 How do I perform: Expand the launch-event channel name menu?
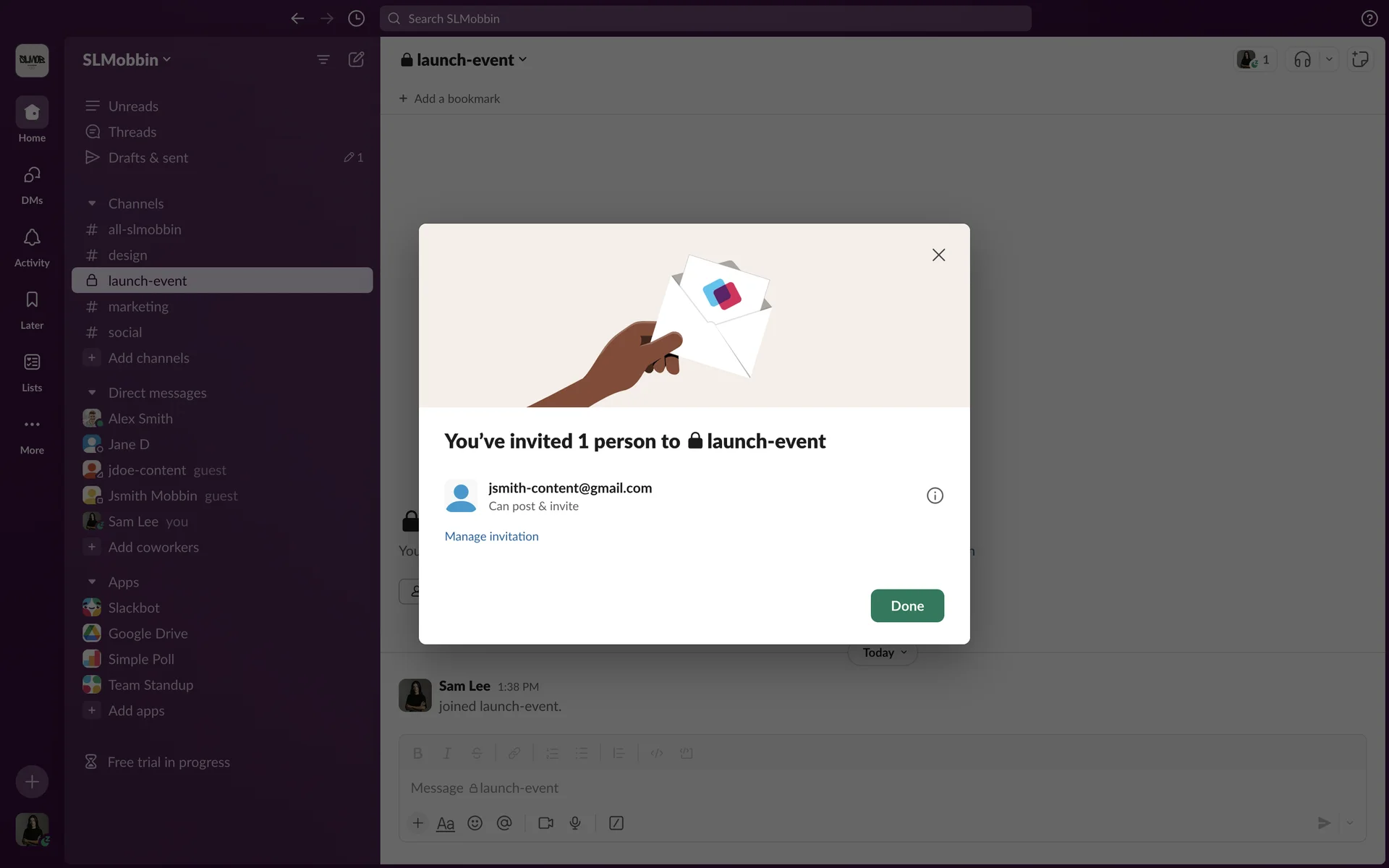click(465, 60)
